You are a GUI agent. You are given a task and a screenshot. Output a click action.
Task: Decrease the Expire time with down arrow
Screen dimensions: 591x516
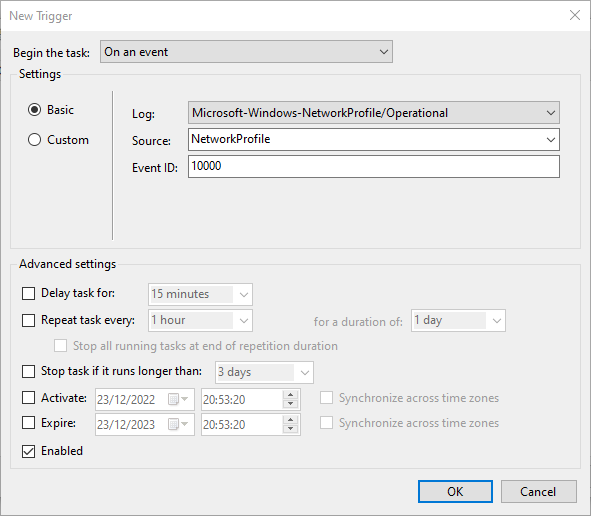(x=290, y=429)
